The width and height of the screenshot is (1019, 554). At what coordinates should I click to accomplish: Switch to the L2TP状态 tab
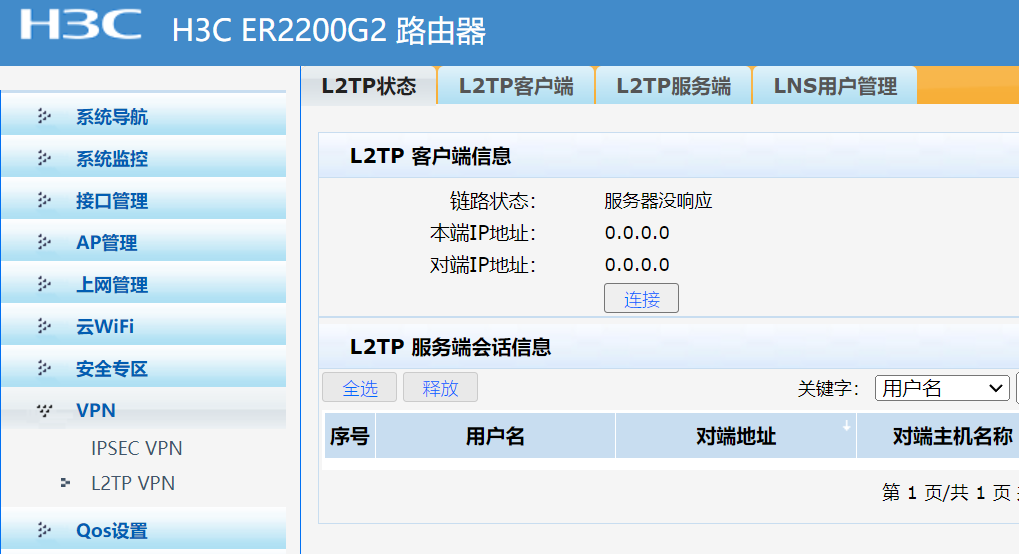click(x=369, y=86)
